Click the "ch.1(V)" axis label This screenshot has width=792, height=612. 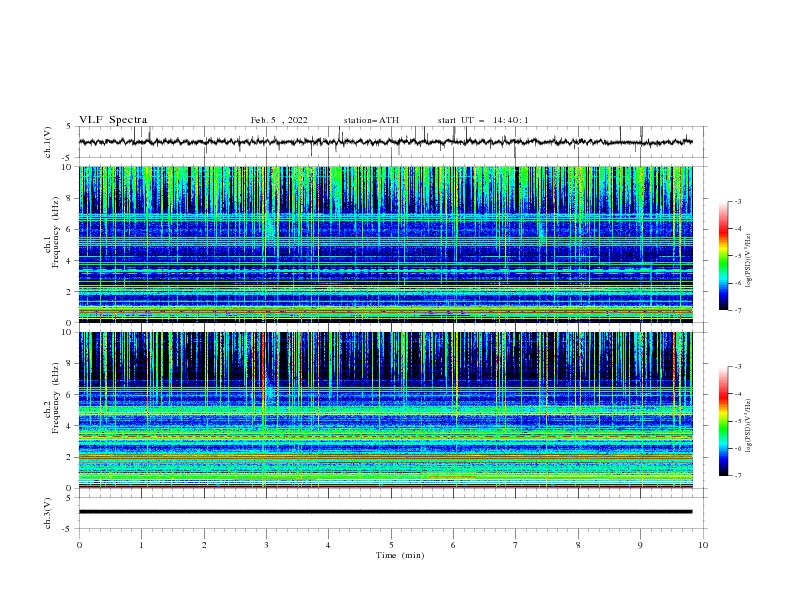48,142
